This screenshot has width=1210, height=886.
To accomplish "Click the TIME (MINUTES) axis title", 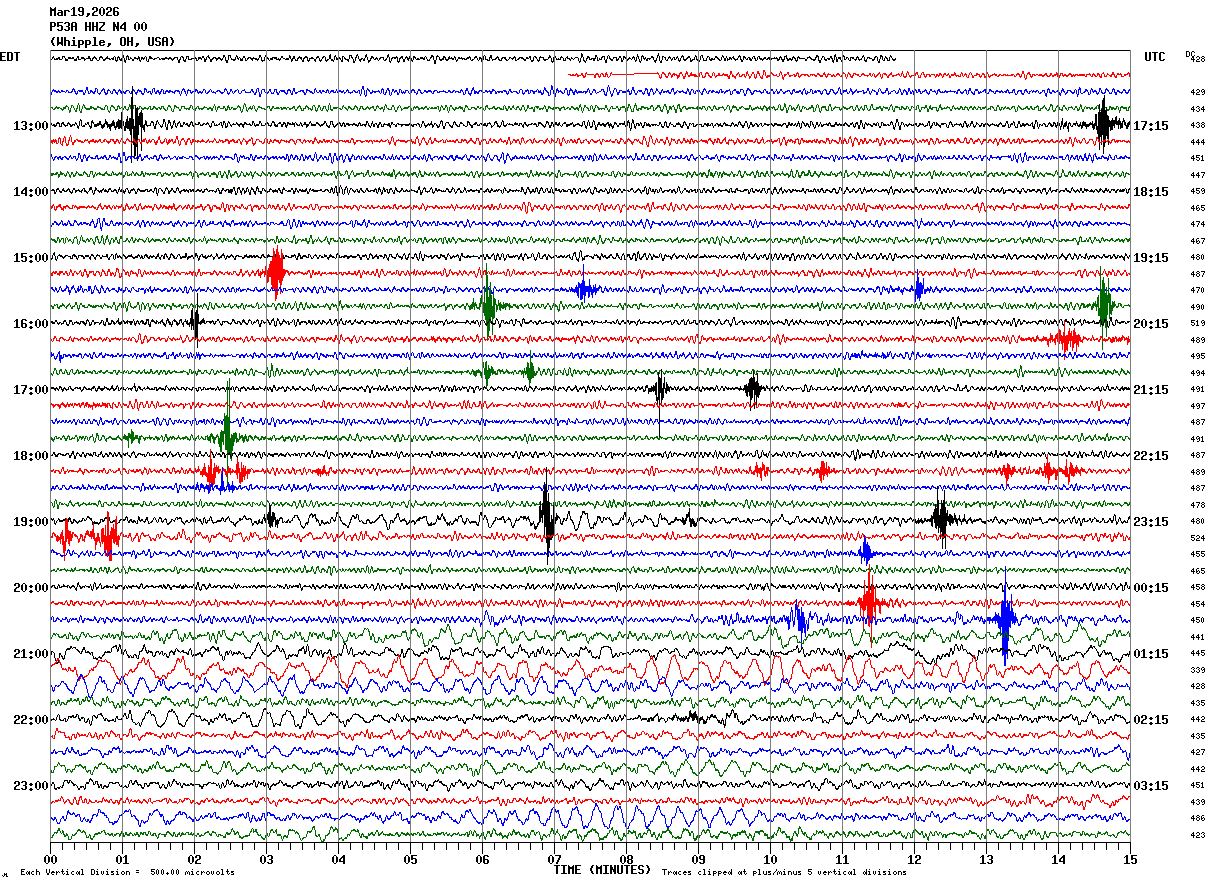I will 602,870.
